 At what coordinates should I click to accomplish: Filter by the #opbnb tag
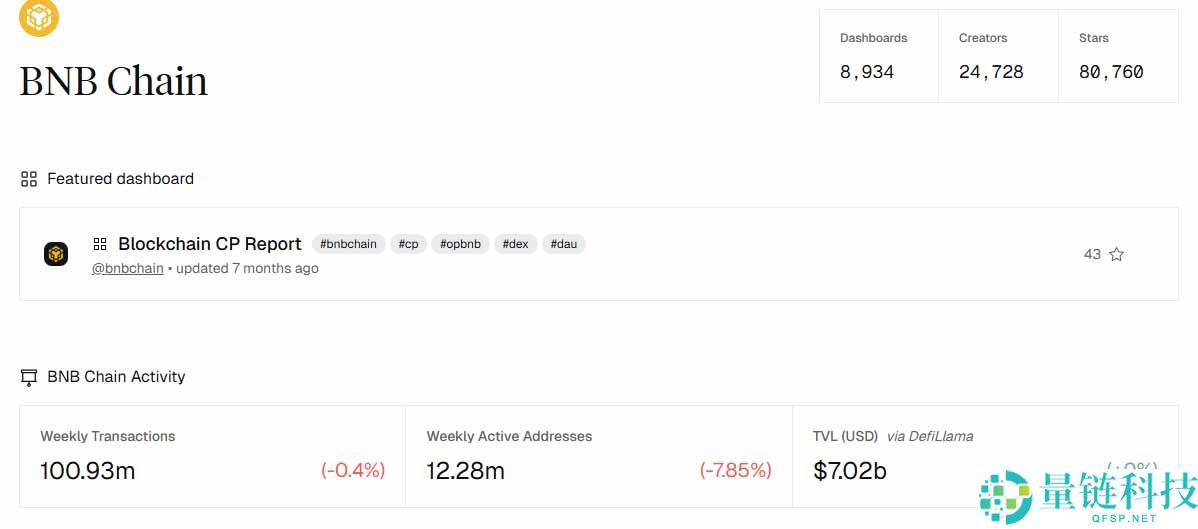click(460, 244)
